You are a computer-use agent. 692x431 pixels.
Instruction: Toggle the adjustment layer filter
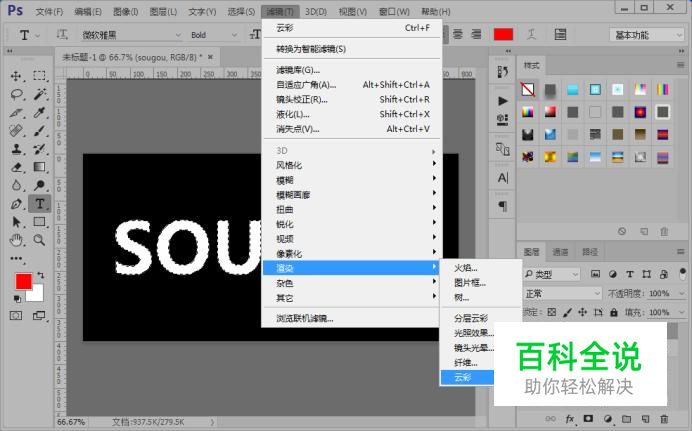(613, 274)
